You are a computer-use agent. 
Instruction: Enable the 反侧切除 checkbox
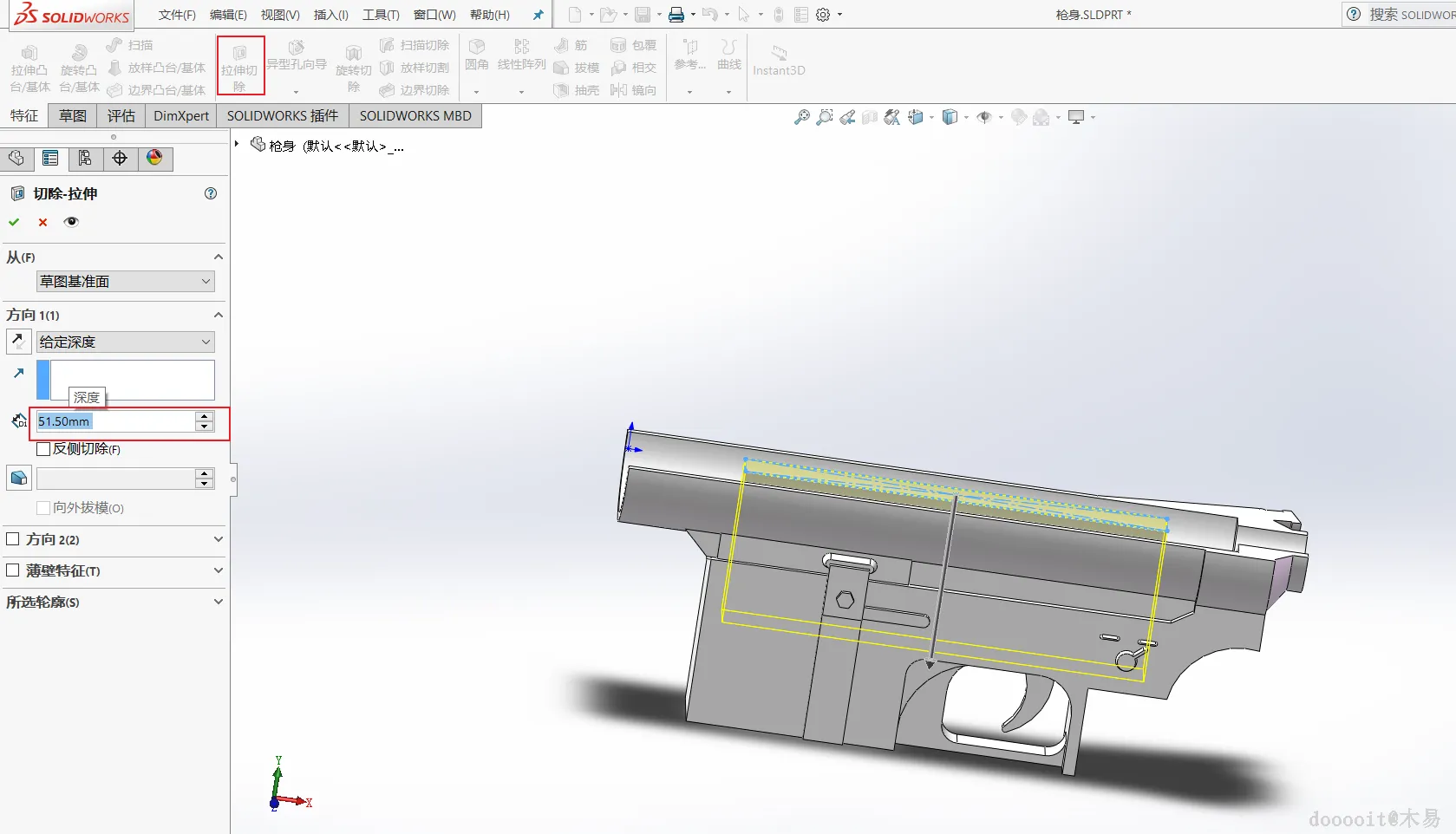coord(43,449)
